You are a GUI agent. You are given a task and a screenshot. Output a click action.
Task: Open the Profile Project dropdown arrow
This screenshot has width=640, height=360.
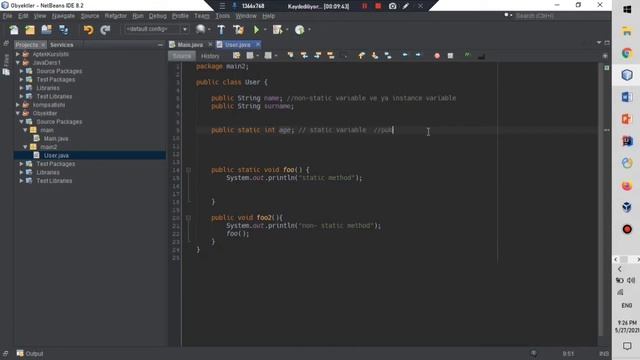point(309,29)
